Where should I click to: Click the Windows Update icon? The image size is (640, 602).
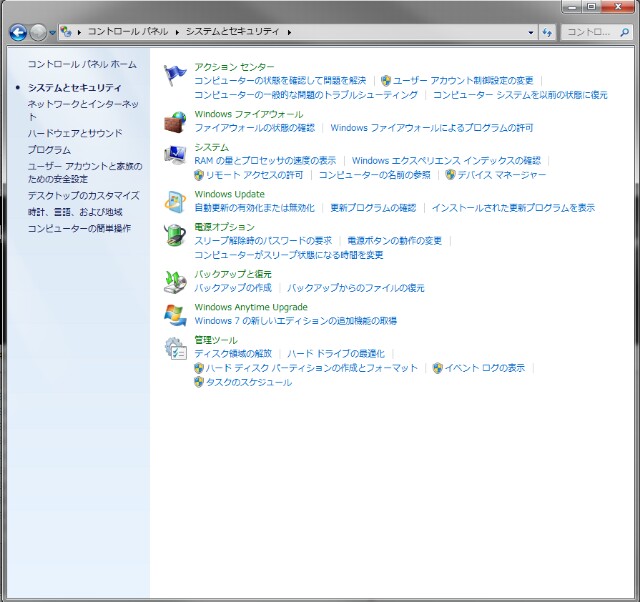[175, 202]
